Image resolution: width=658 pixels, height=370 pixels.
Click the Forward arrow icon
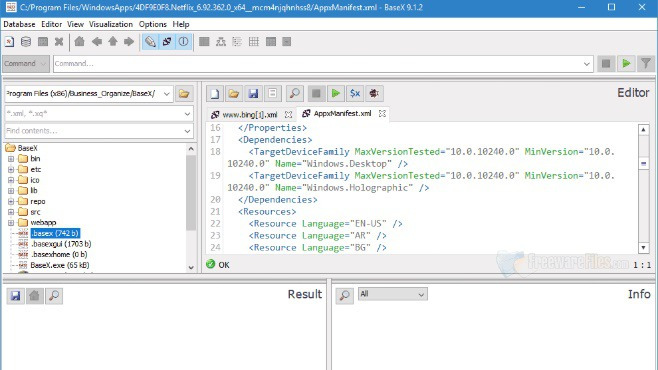[x=129, y=42]
